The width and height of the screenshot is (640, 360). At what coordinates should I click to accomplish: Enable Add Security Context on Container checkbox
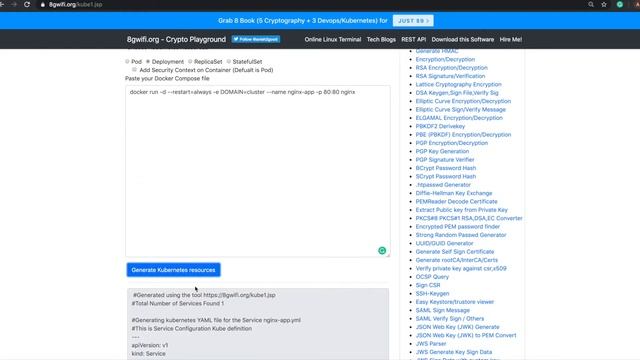134,70
